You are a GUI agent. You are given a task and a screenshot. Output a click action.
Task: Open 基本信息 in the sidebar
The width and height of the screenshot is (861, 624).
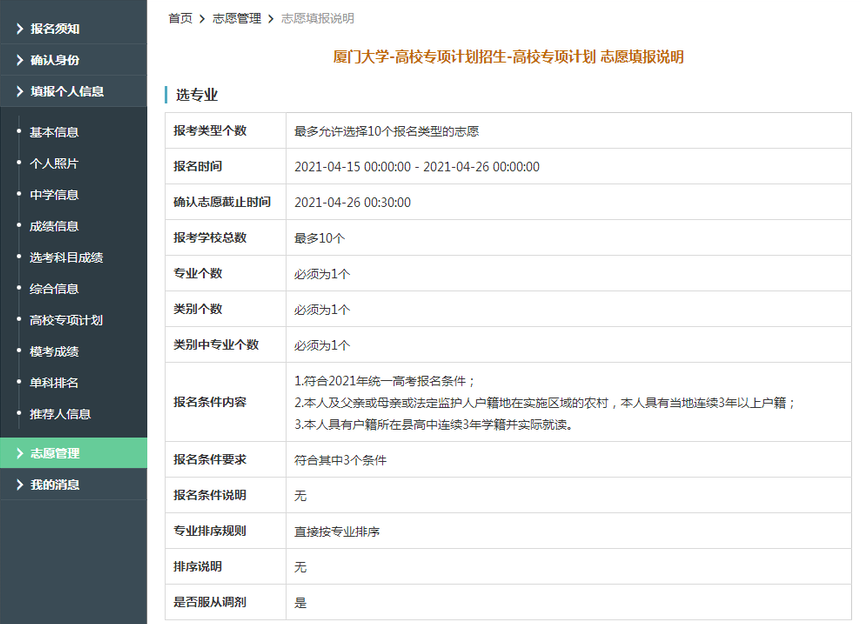[x=54, y=132]
